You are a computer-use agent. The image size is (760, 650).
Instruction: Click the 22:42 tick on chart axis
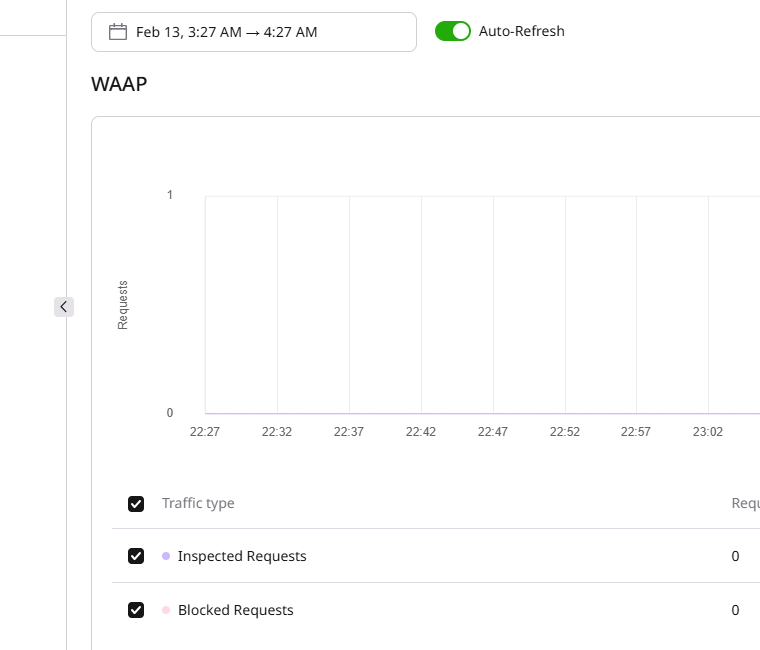coord(421,432)
